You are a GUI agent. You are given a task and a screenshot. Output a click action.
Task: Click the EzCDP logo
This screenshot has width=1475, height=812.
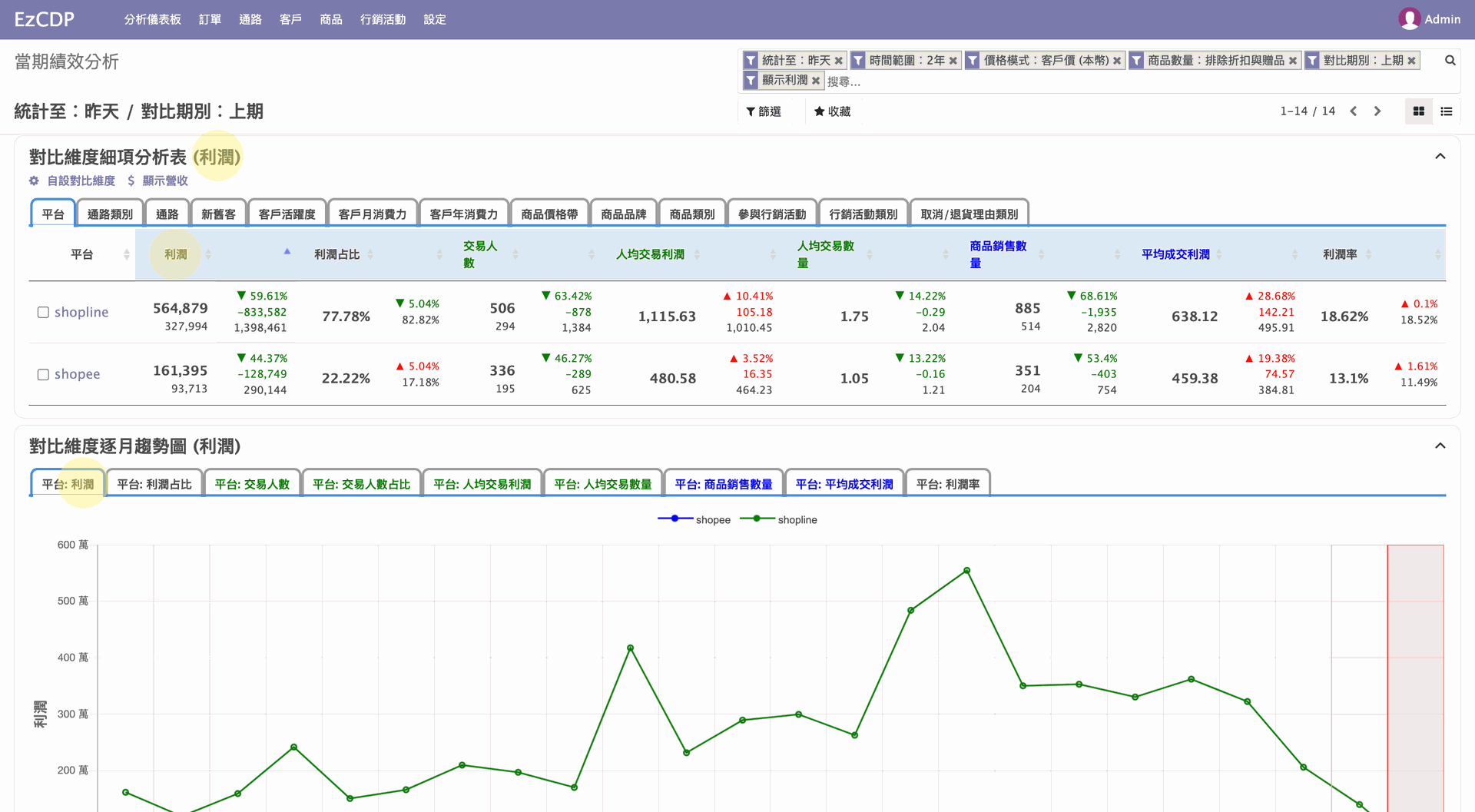(45, 19)
